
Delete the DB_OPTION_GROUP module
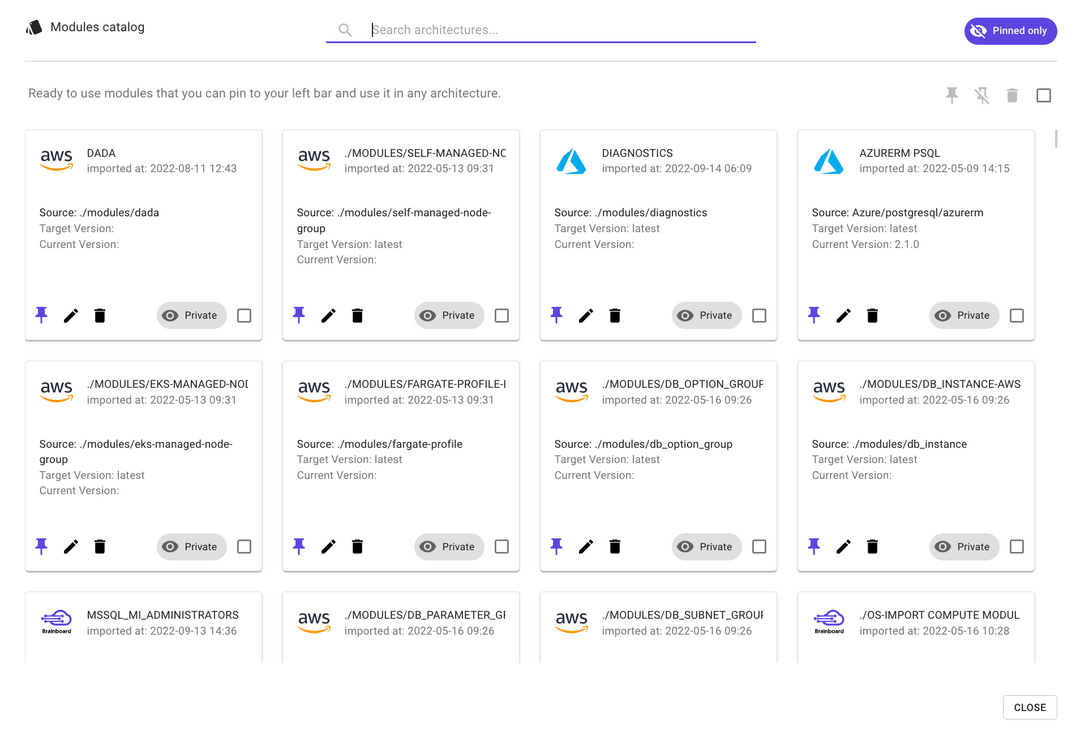point(614,546)
